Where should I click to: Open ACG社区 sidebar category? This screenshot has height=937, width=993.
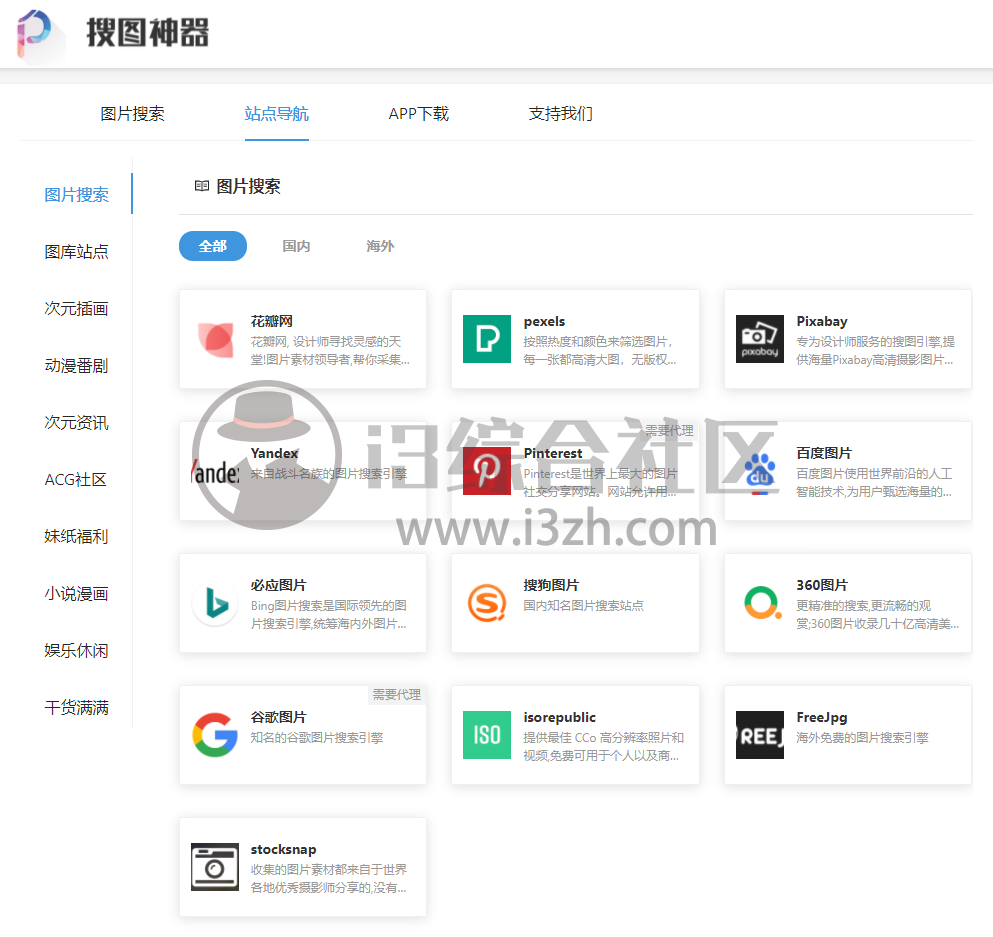(75, 480)
